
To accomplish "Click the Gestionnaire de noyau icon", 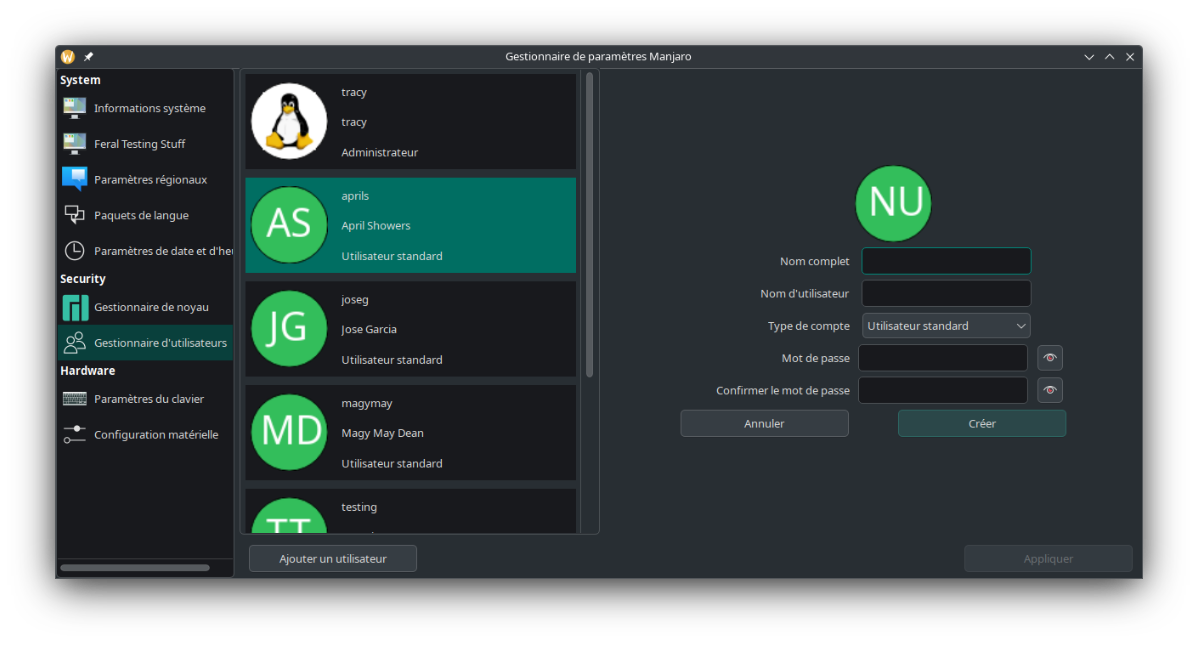I will pos(75,307).
